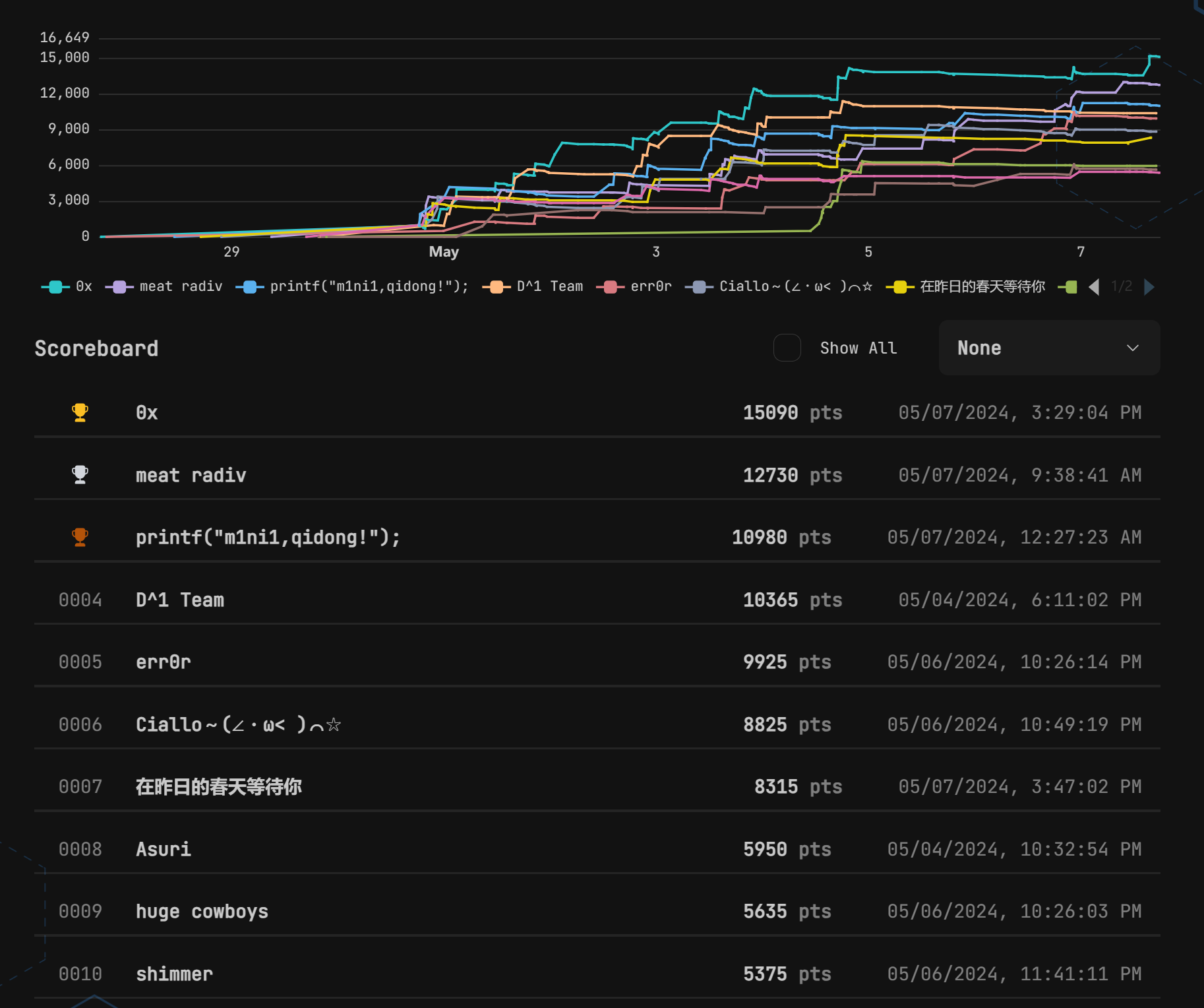Click the Scoreboard heading
Viewport: 1204px width, 1008px height.
click(96, 348)
